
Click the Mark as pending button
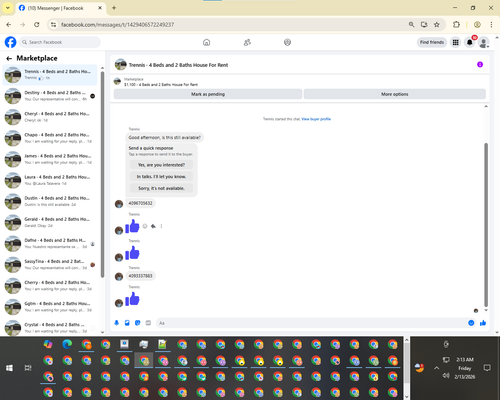208,94
